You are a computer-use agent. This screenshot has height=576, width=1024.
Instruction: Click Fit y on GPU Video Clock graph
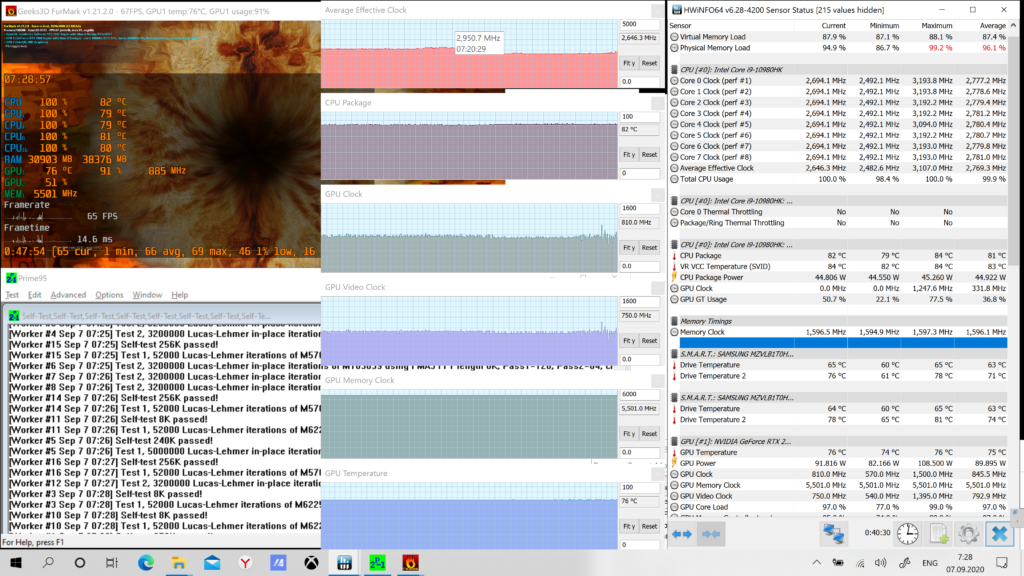point(629,341)
